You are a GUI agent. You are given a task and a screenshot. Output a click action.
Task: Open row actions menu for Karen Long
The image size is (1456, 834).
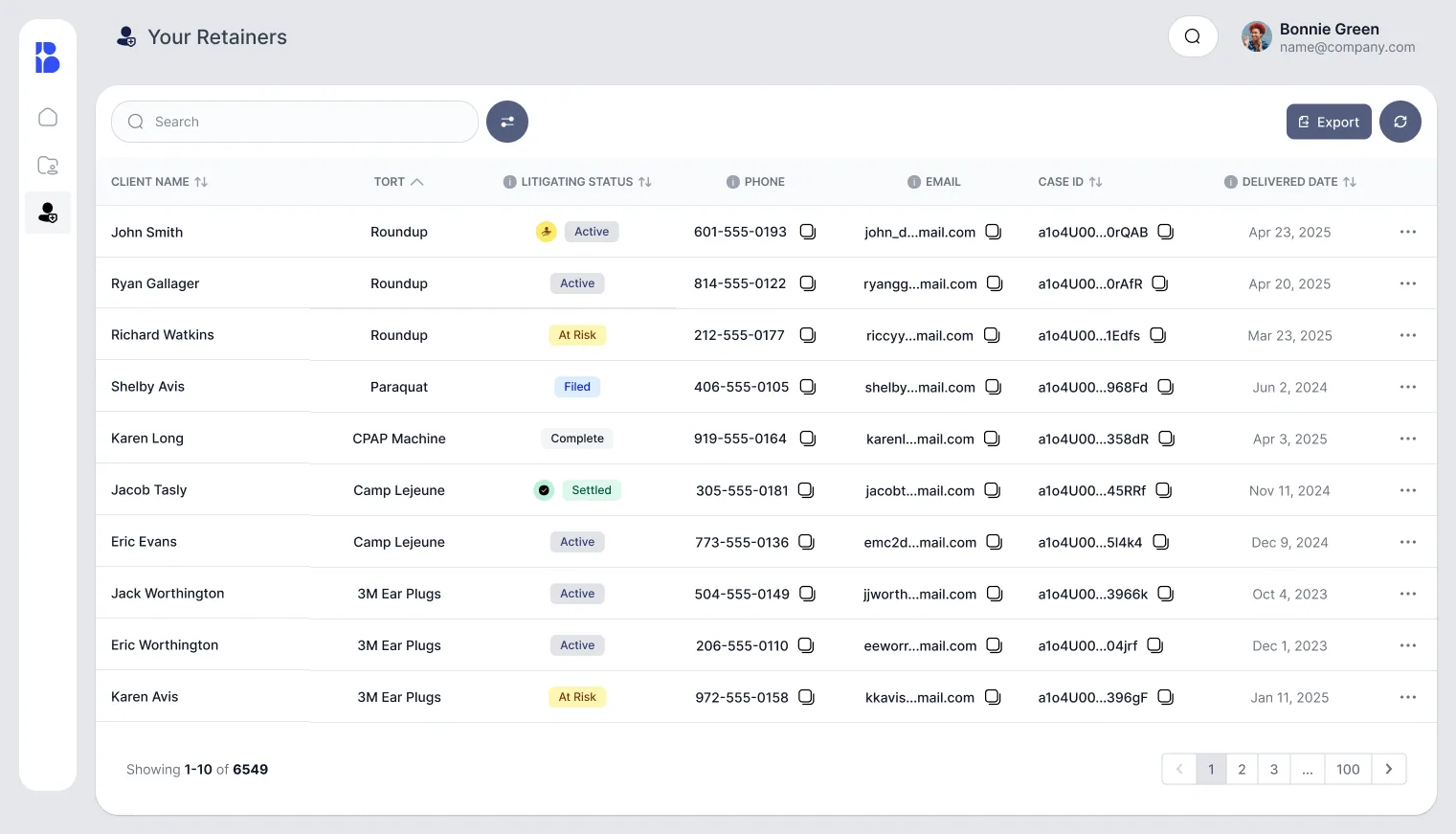pos(1408,439)
